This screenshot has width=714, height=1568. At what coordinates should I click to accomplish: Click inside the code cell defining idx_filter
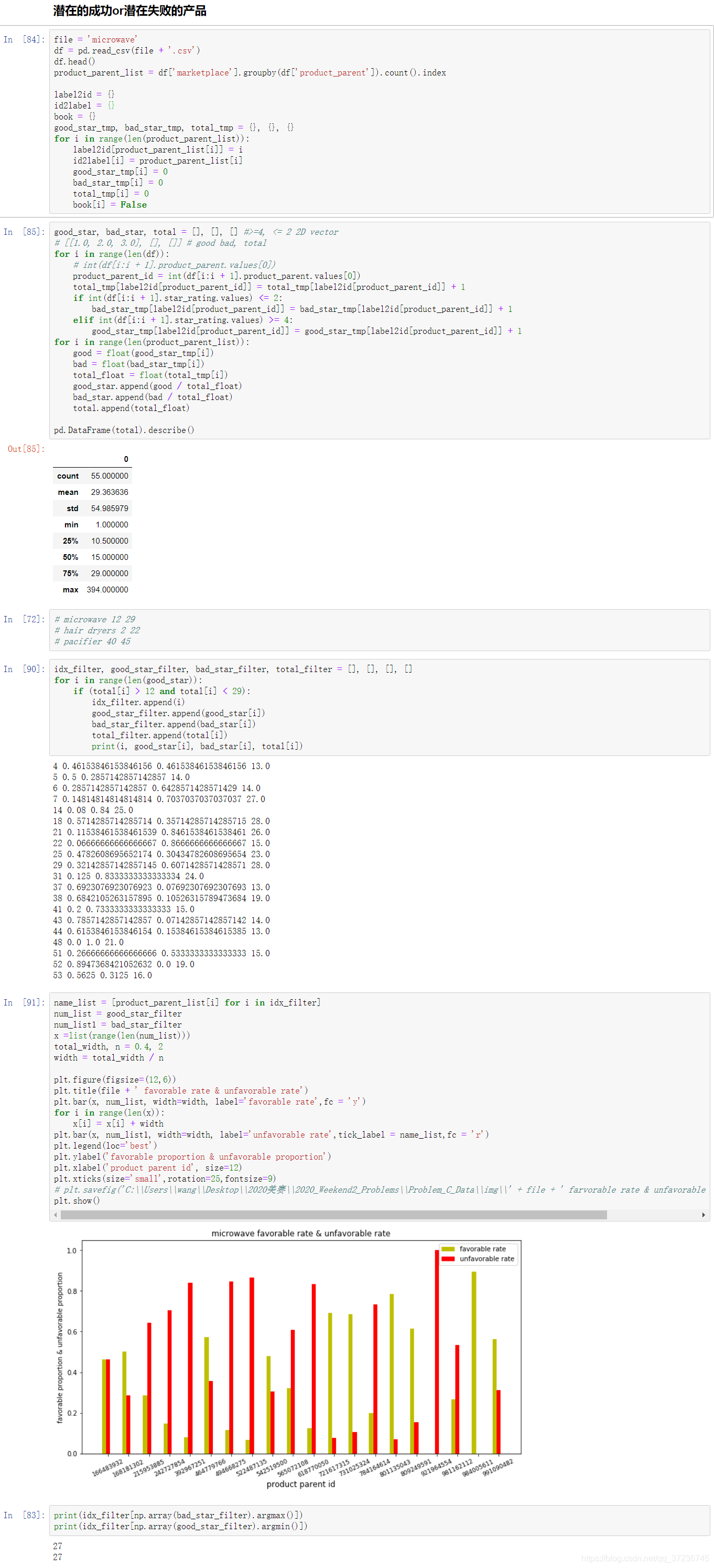pyautogui.click(x=379, y=707)
